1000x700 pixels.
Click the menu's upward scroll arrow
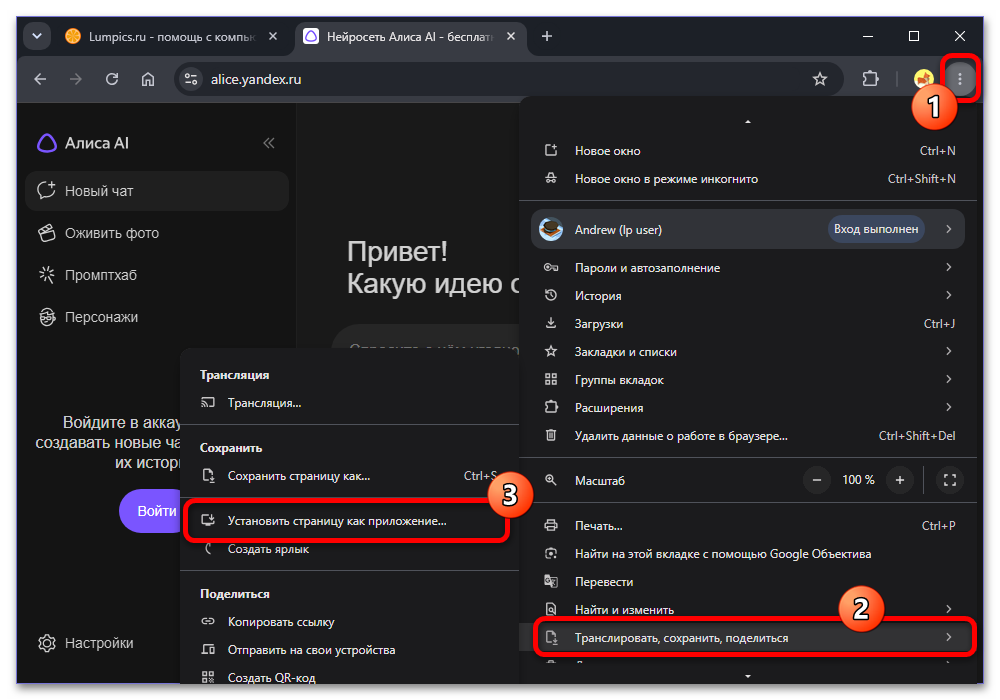[x=748, y=121]
